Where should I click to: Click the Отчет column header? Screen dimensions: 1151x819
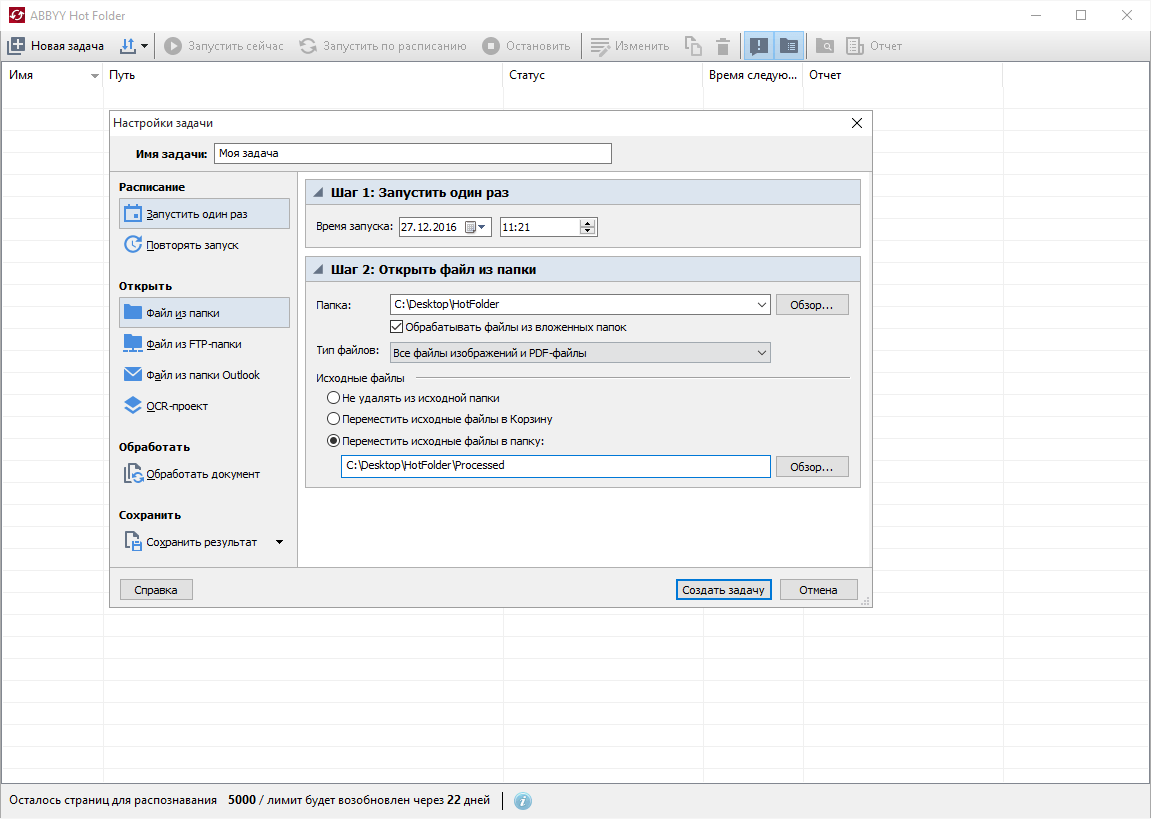point(903,75)
